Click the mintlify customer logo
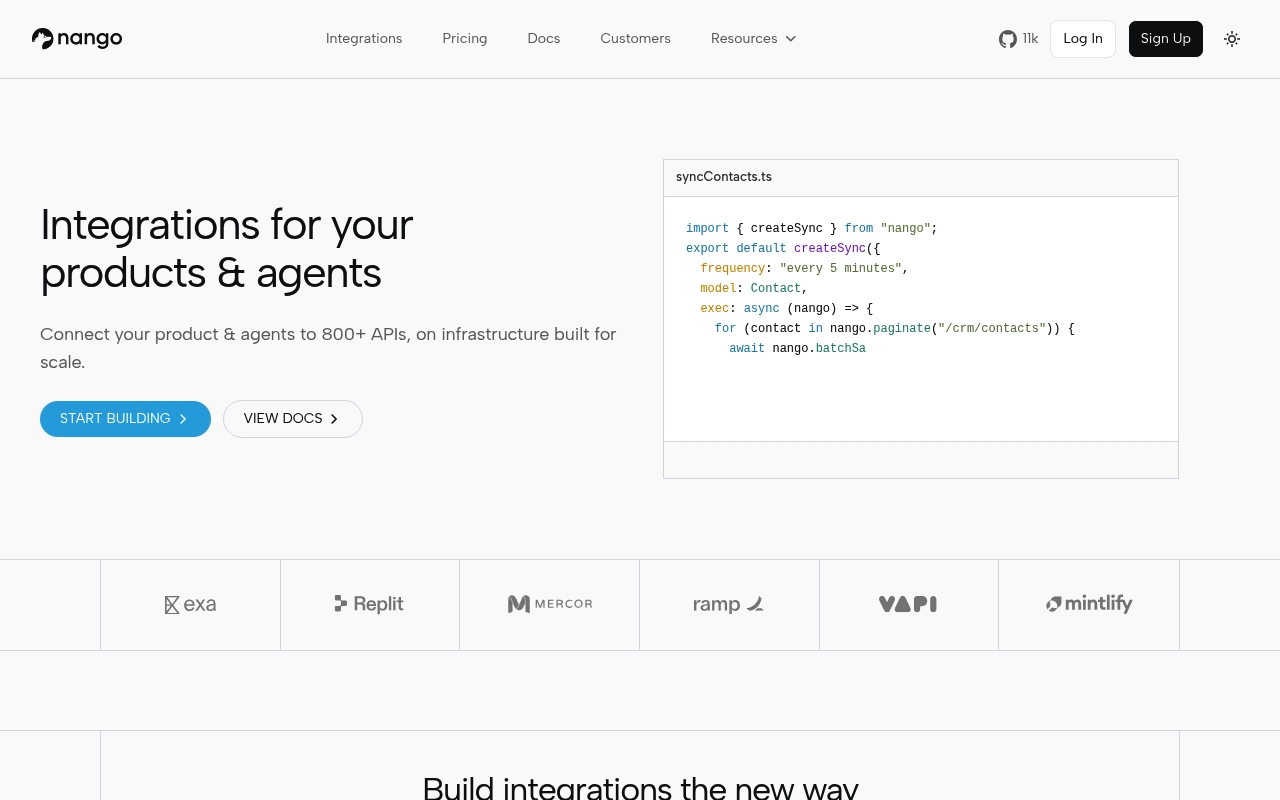The height and width of the screenshot is (800, 1280). click(x=1089, y=604)
